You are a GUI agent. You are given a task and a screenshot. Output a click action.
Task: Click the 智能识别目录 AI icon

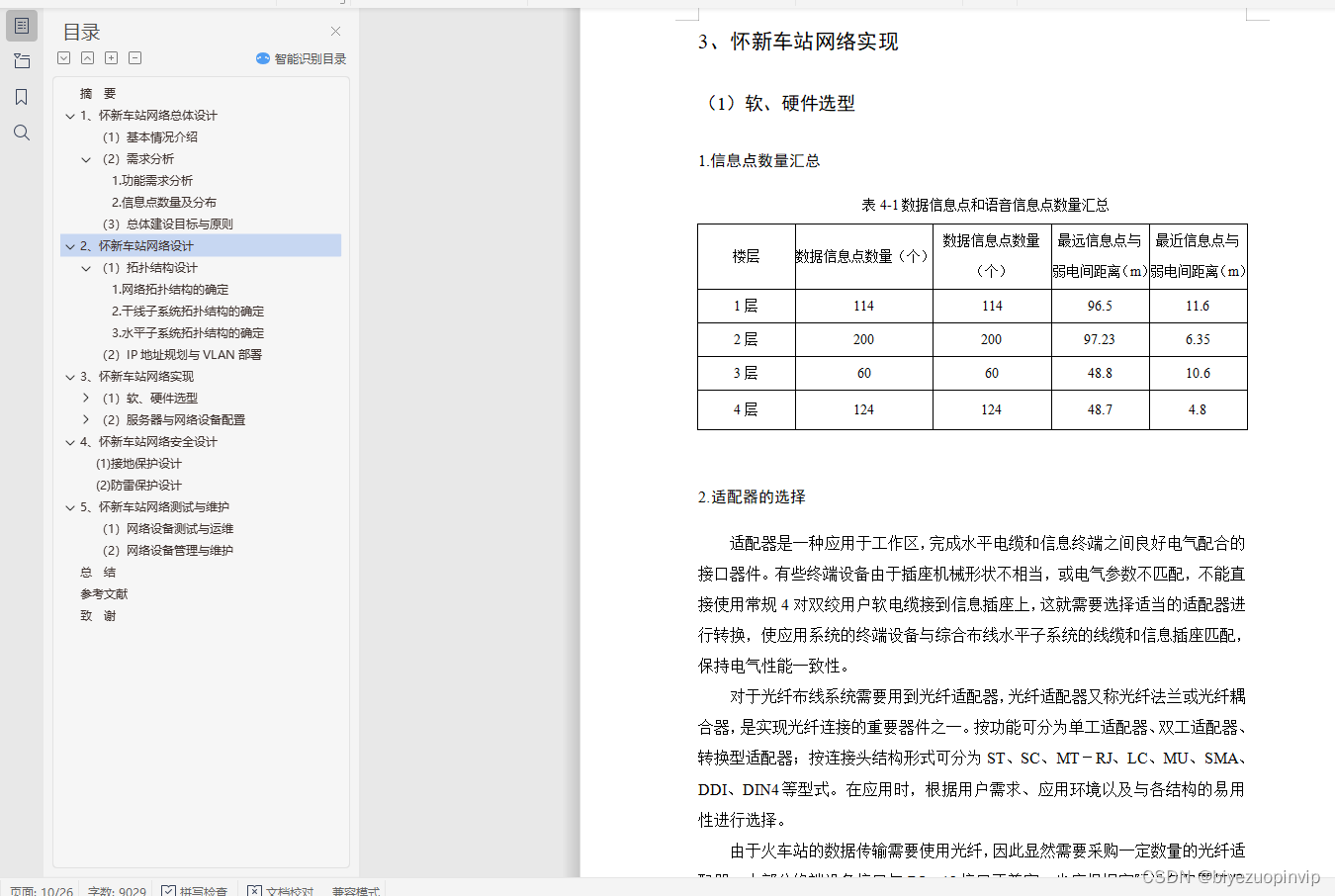261,58
